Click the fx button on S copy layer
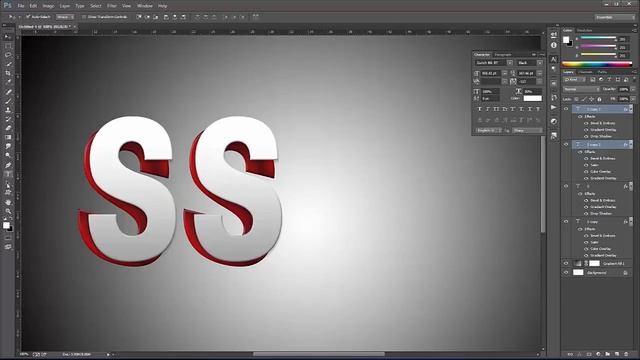The image size is (640, 360). pos(625,222)
